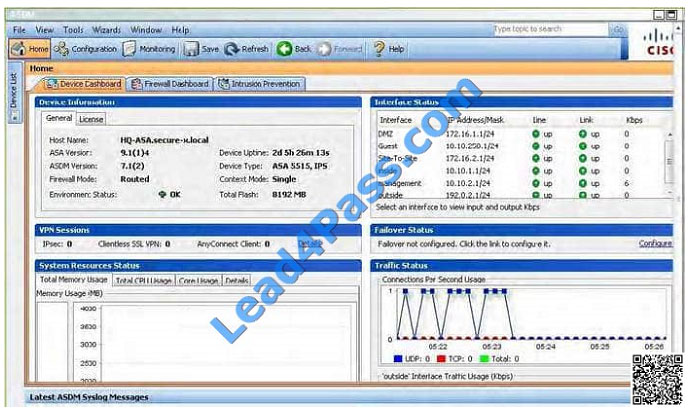The height and width of the screenshot is (410, 688).
Task: Open the Help menu
Action: 180,30
